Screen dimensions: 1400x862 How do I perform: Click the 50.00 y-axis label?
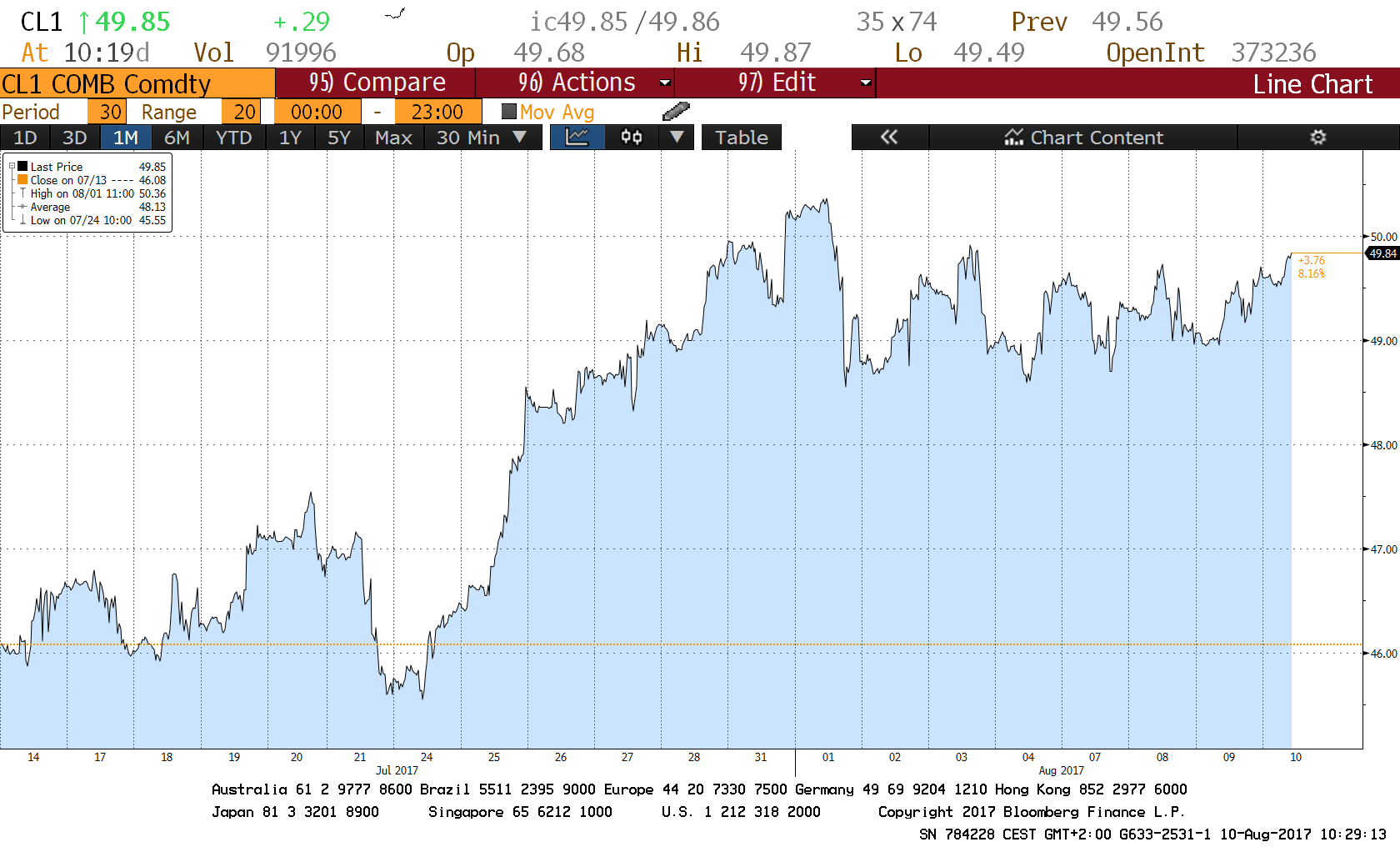click(1384, 237)
